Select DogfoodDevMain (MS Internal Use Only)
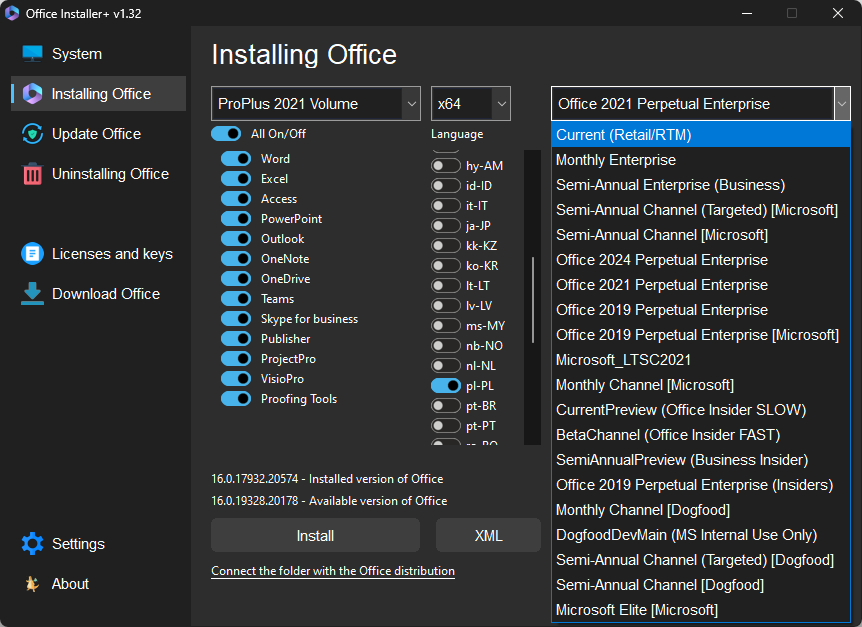This screenshot has width=862, height=627. pyautogui.click(x=700, y=535)
